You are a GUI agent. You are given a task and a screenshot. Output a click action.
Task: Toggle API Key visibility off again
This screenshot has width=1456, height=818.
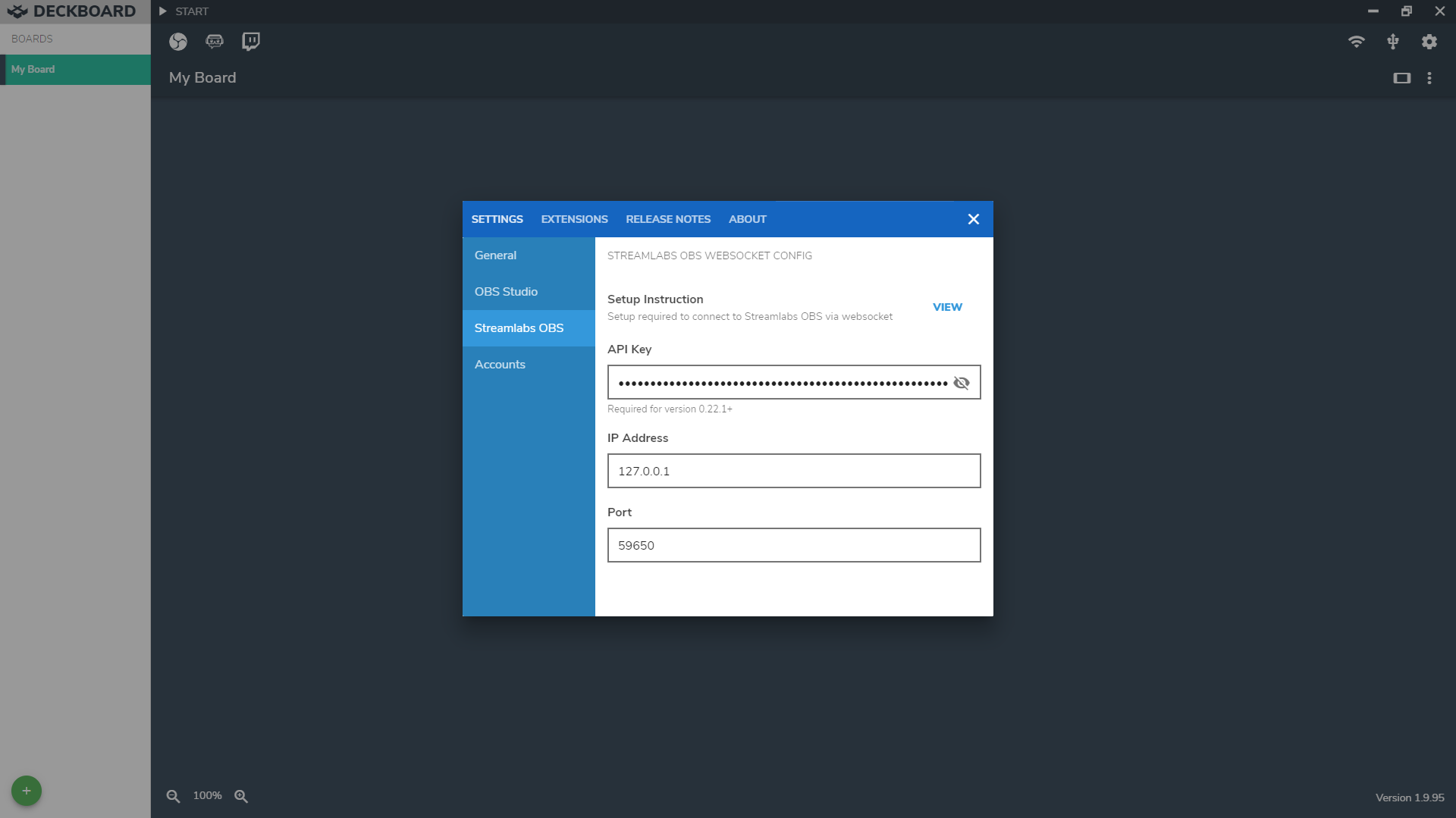pyautogui.click(x=962, y=382)
